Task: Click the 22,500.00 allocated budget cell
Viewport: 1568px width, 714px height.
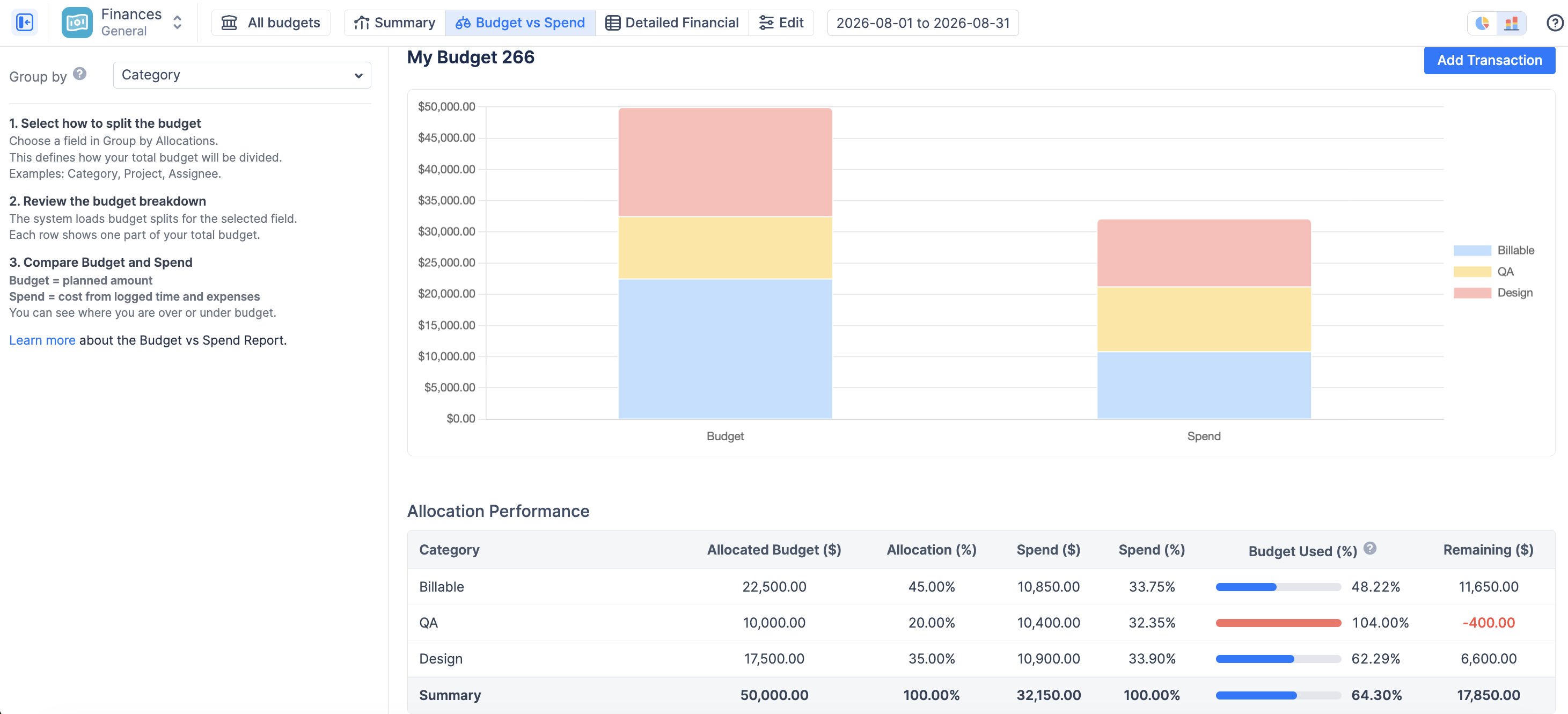Action: [774, 587]
